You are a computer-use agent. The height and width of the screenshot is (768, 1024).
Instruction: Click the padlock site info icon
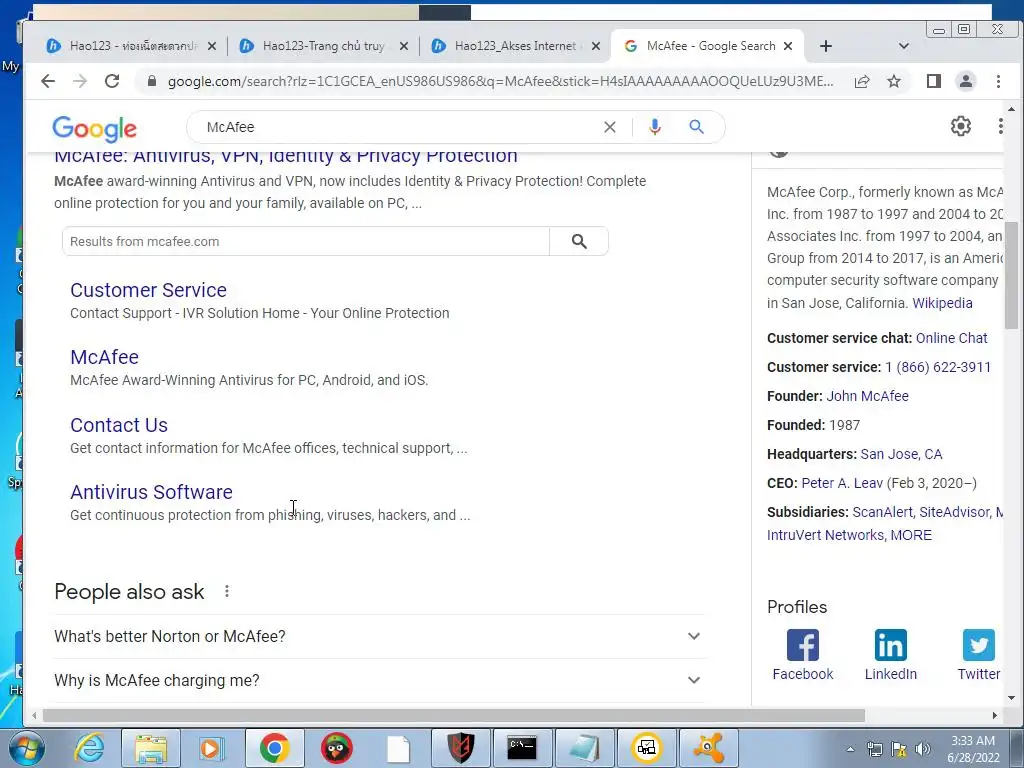pos(152,81)
